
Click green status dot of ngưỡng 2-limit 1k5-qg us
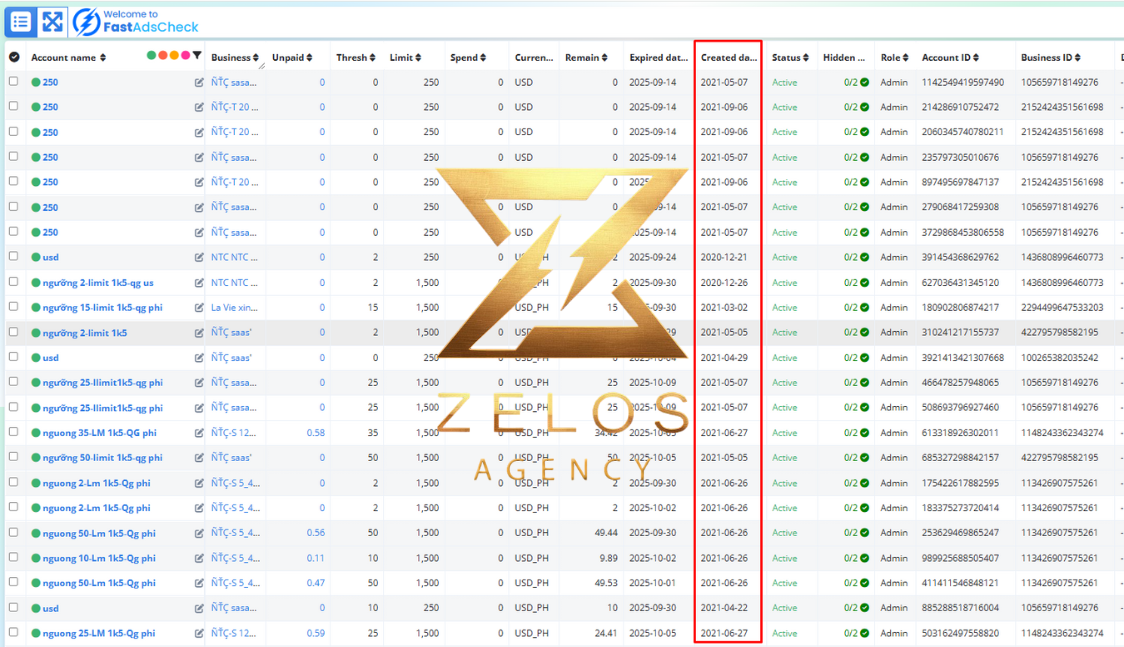pyautogui.click(x=36, y=282)
